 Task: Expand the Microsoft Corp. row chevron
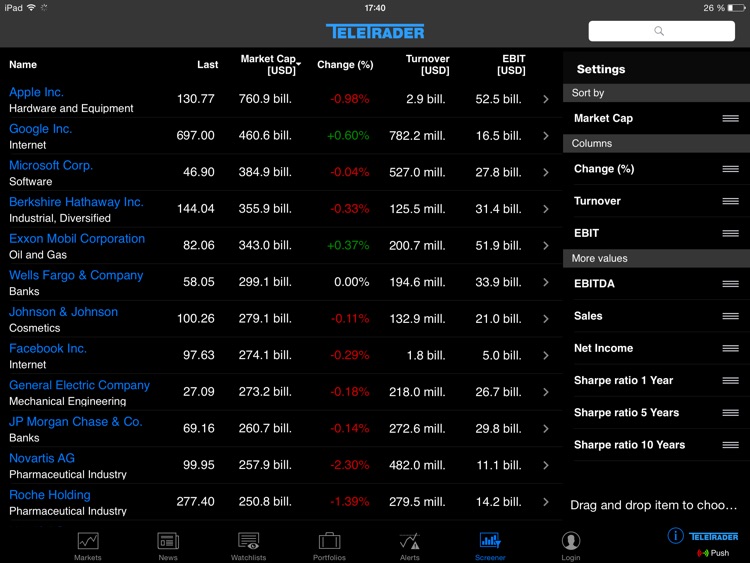[x=546, y=172]
